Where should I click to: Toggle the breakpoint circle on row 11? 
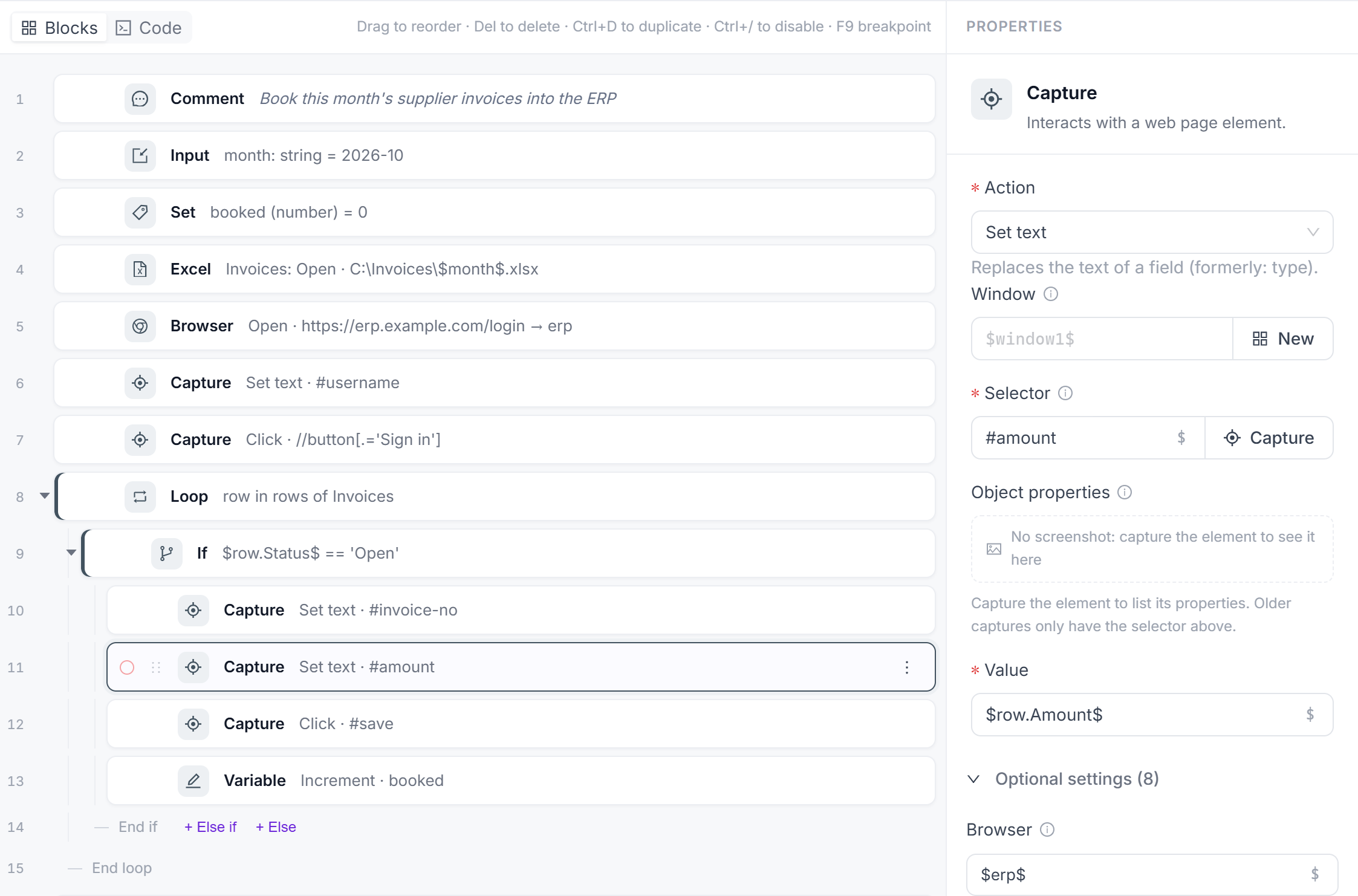[127, 667]
